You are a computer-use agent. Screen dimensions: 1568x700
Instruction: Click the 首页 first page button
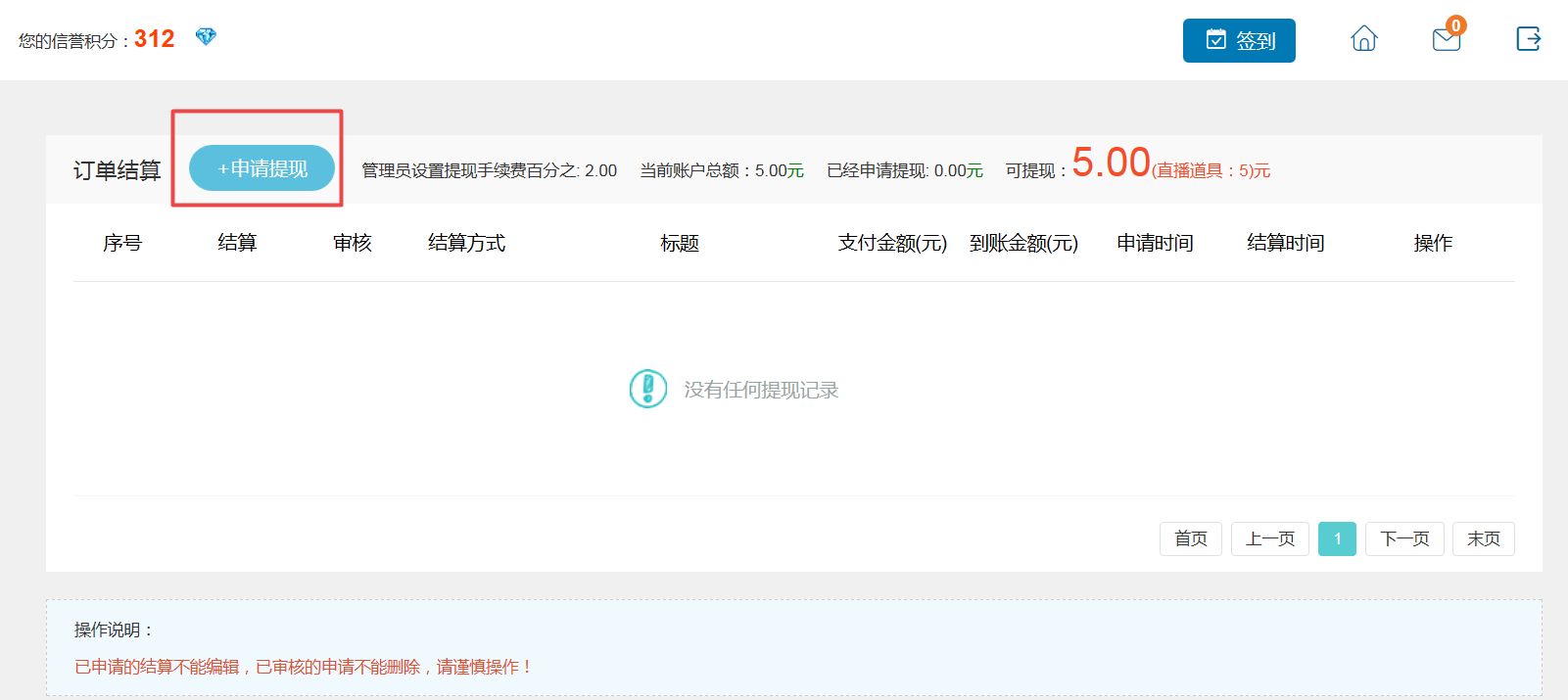pos(1191,538)
